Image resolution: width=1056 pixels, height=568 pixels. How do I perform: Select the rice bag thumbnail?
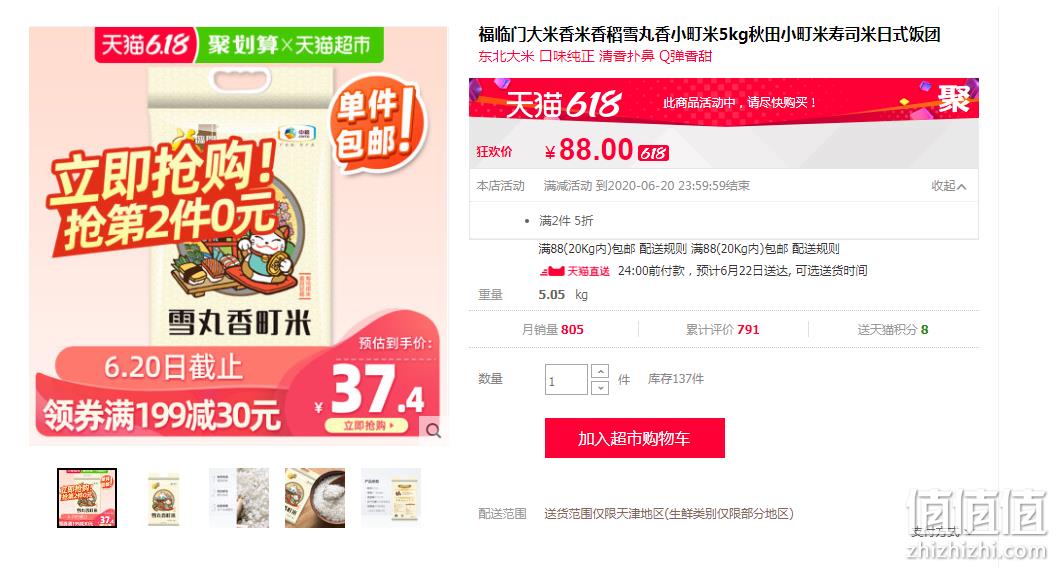(x=163, y=498)
